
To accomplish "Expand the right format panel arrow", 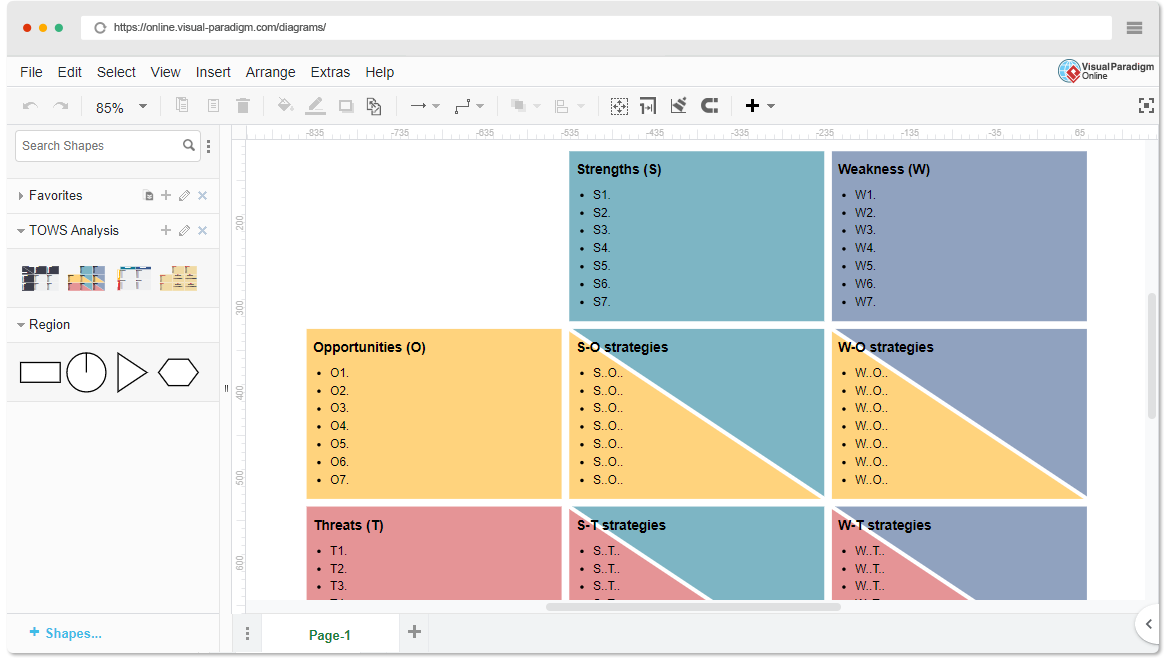I will pyautogui.click(x=1149, y=624).
